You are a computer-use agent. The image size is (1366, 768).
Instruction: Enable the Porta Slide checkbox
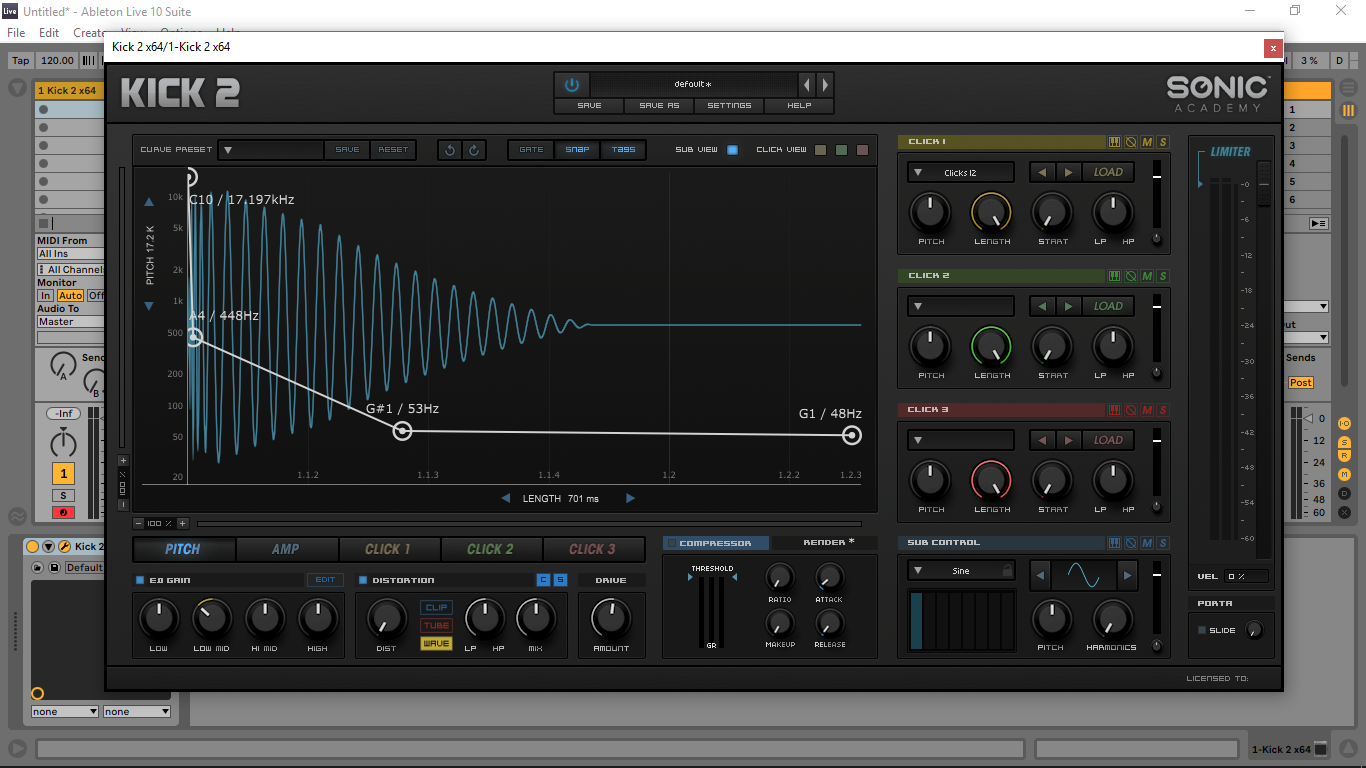click(1202, 630)
